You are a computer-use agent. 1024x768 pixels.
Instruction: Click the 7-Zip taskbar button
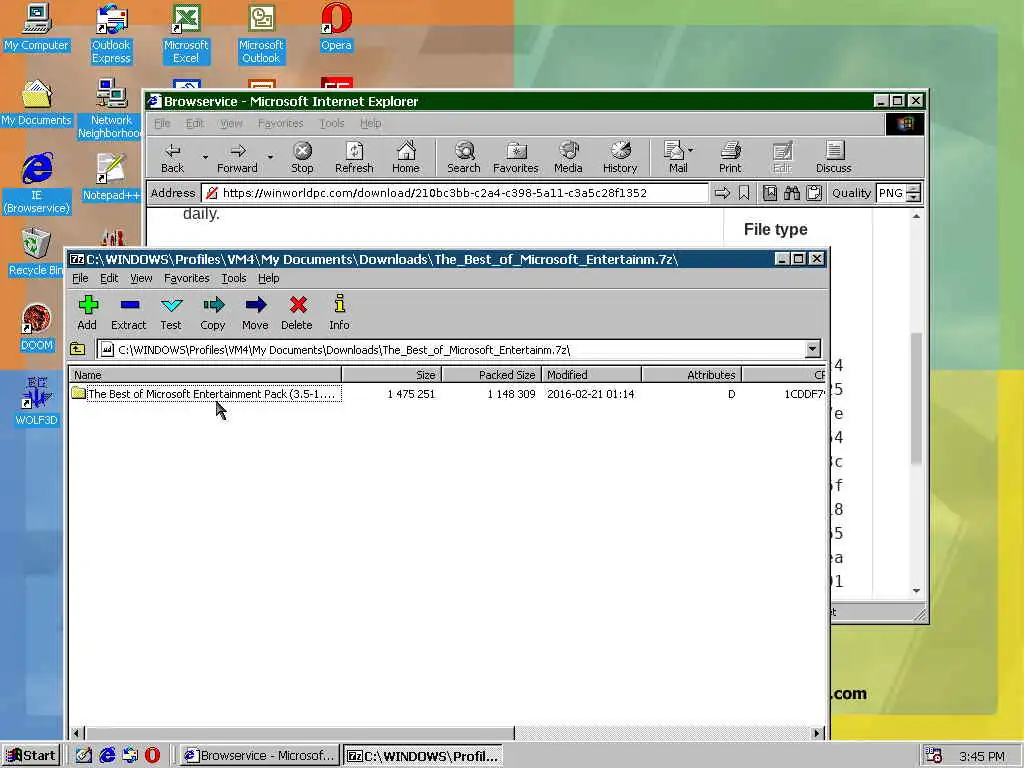[423, 756]
